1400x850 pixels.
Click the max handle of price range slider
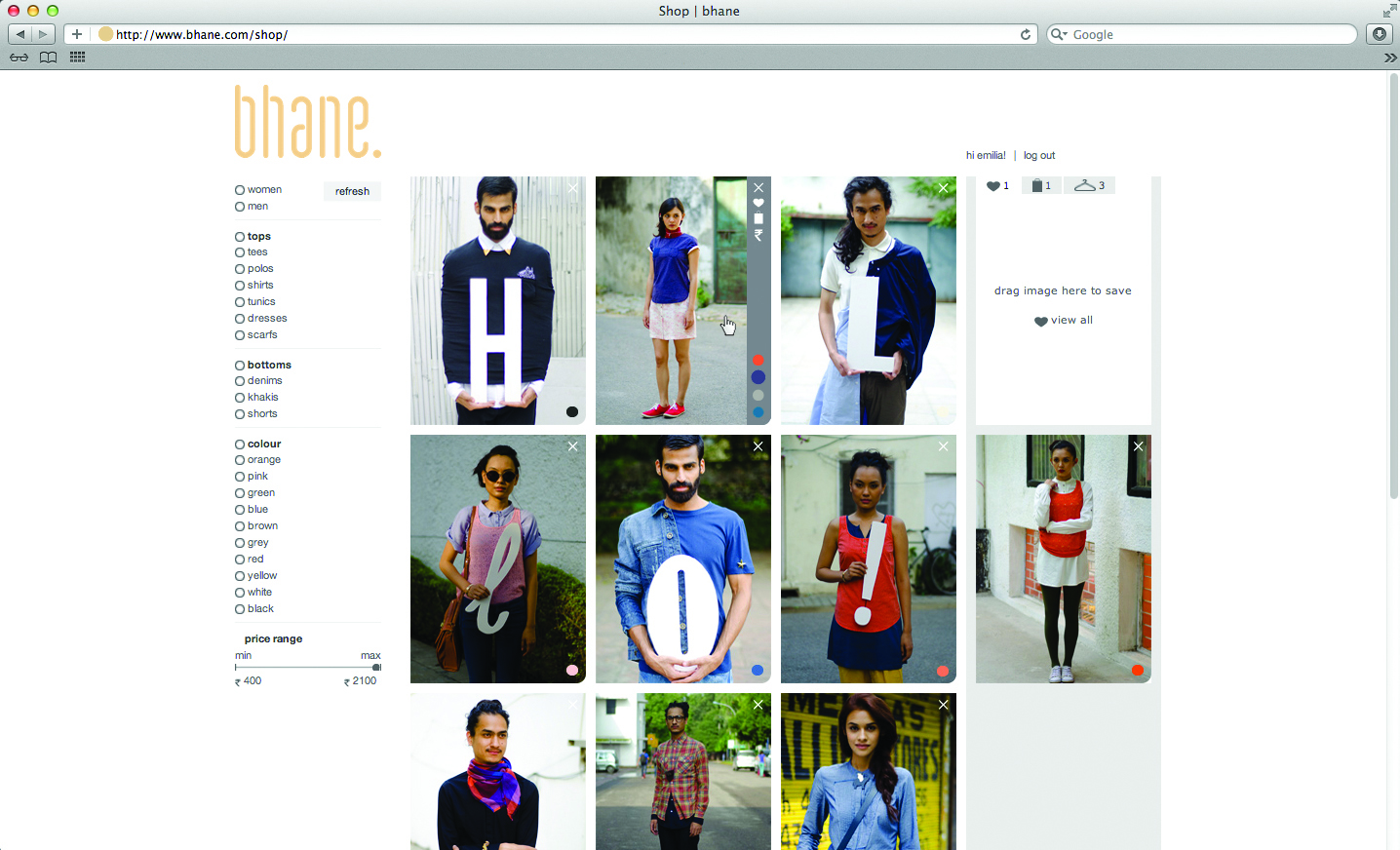coord(376,668)
